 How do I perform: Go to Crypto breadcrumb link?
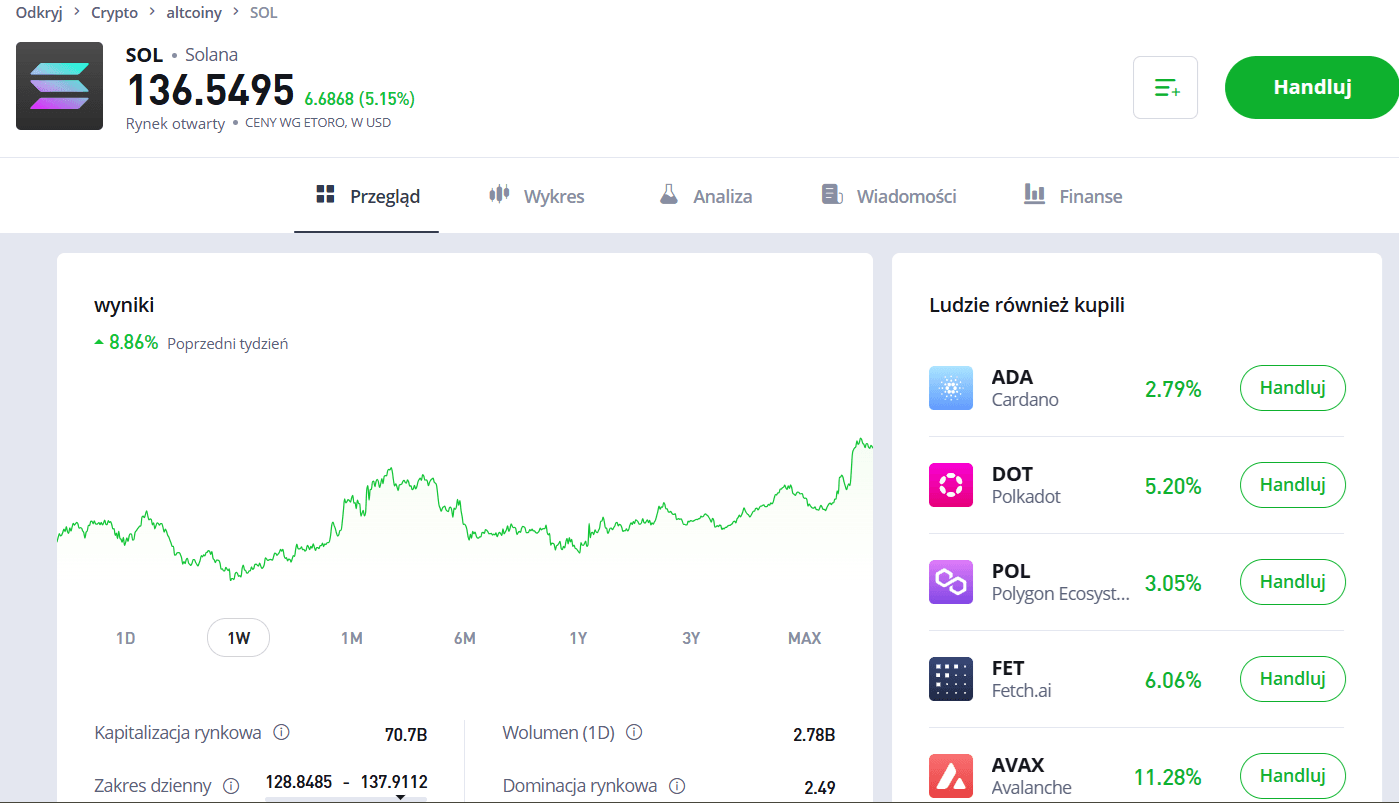(x=114, y=13)
